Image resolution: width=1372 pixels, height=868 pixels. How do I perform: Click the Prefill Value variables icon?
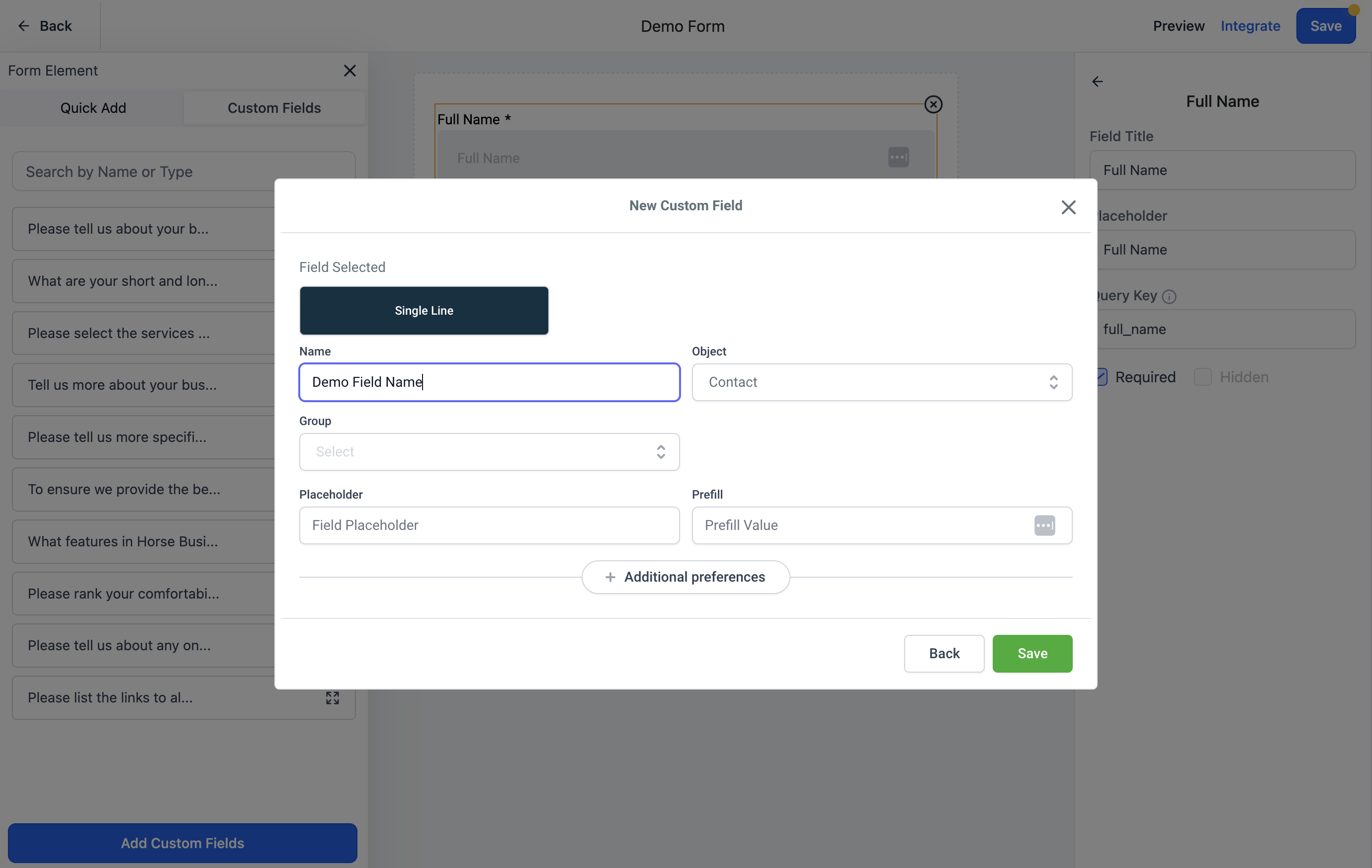tap(1044, 525)
